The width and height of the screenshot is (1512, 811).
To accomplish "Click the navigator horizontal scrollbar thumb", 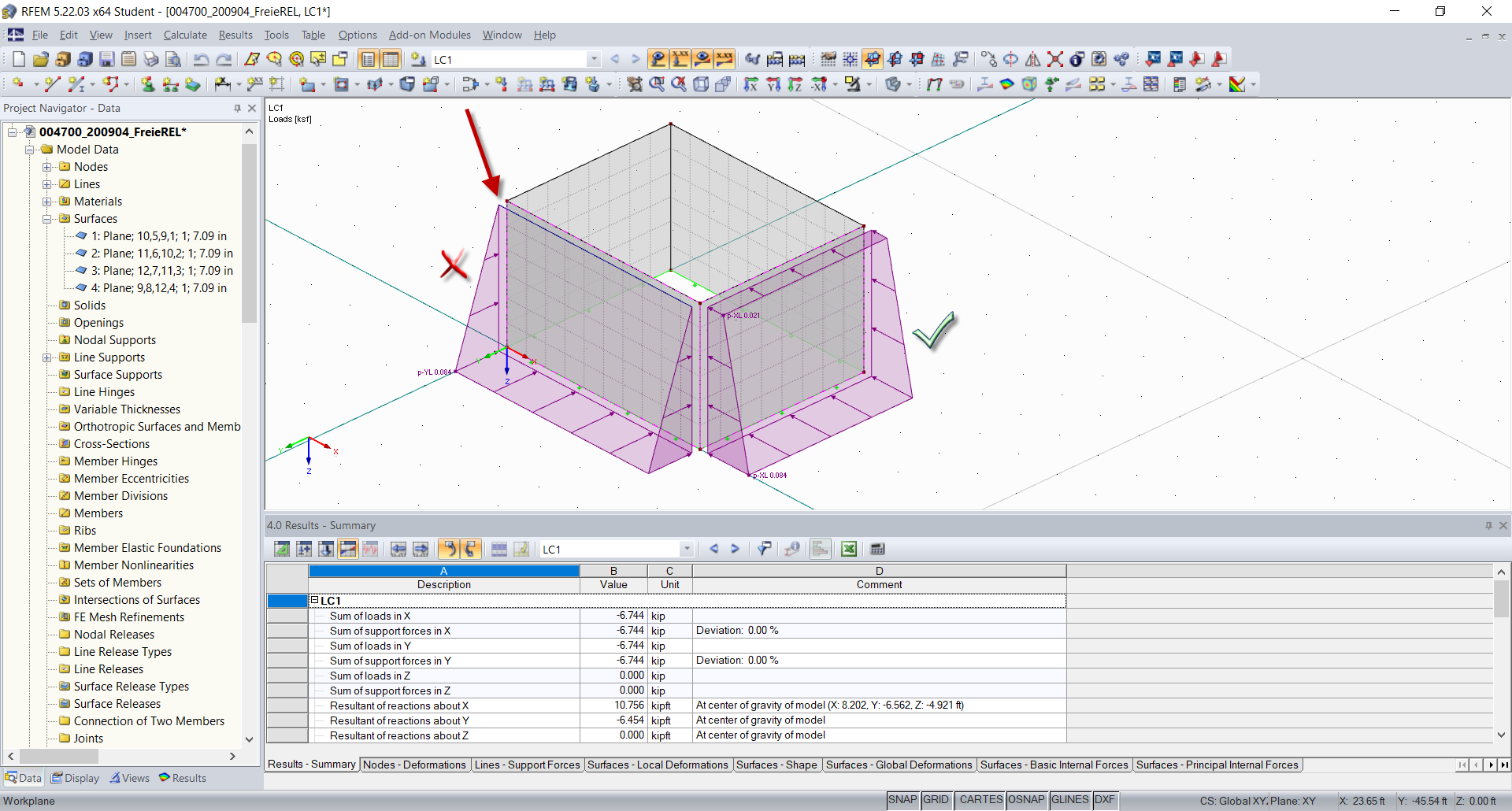I will click(x=58, y=756).
